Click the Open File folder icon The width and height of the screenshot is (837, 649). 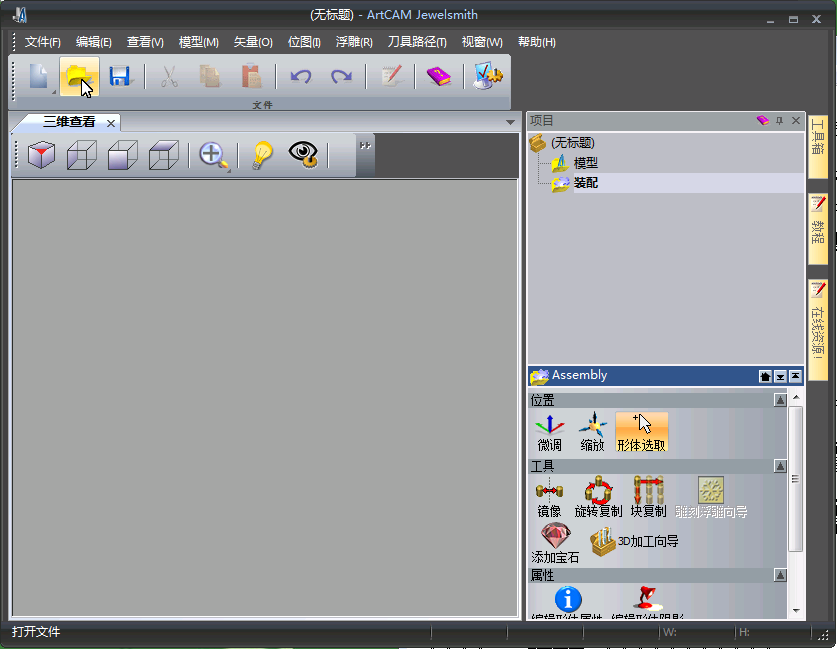click(79, 76)
